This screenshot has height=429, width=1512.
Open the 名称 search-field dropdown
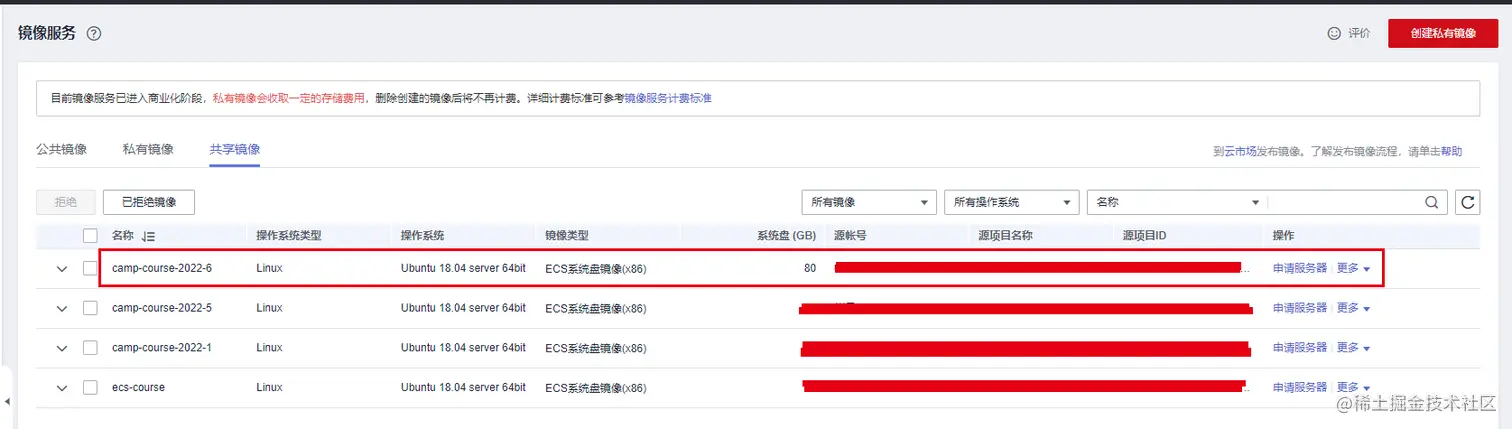(1177, 202)
